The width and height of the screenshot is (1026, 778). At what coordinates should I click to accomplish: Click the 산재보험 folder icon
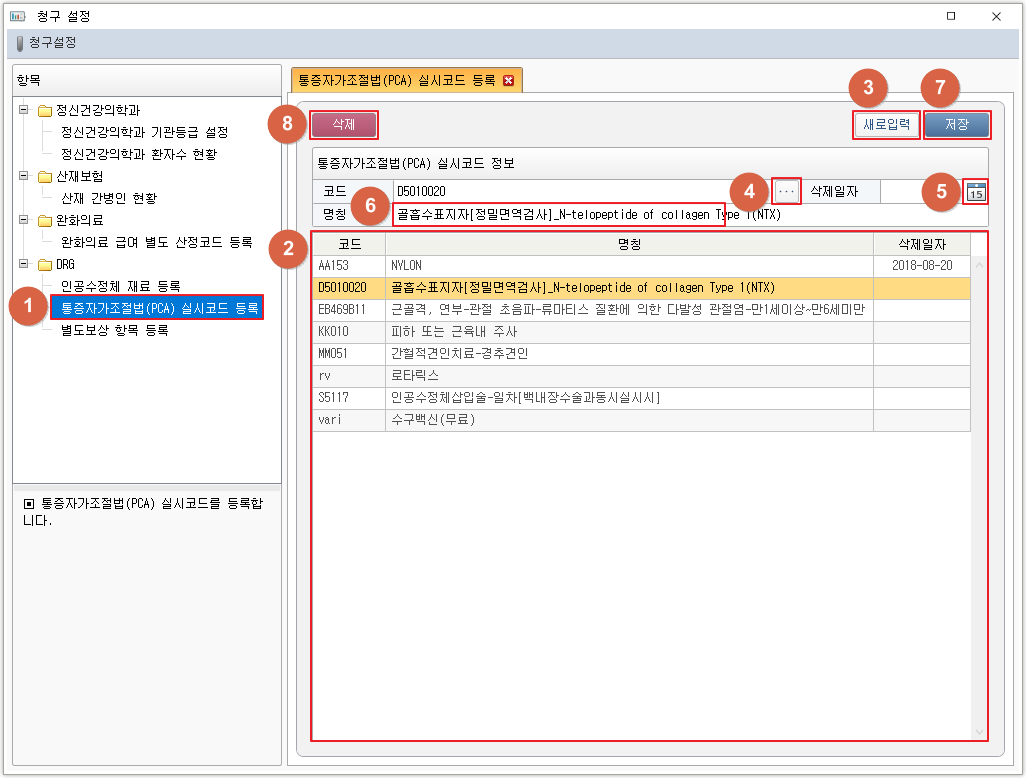click(44, 176)
